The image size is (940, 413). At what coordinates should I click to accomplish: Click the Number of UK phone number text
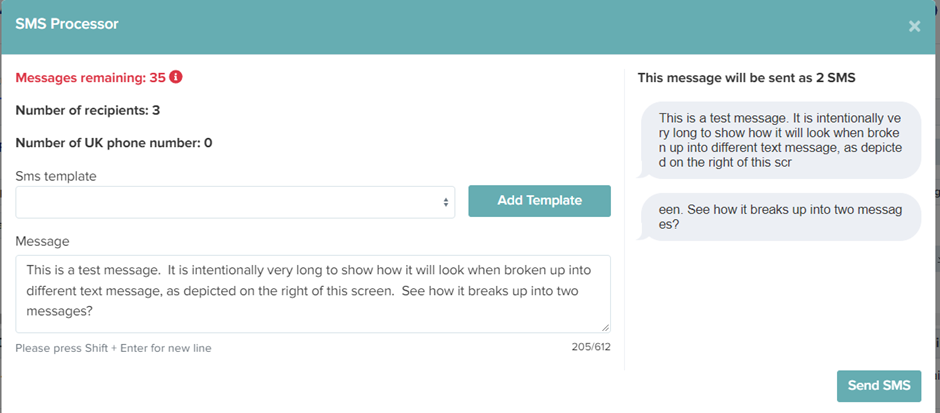(114, 143)
